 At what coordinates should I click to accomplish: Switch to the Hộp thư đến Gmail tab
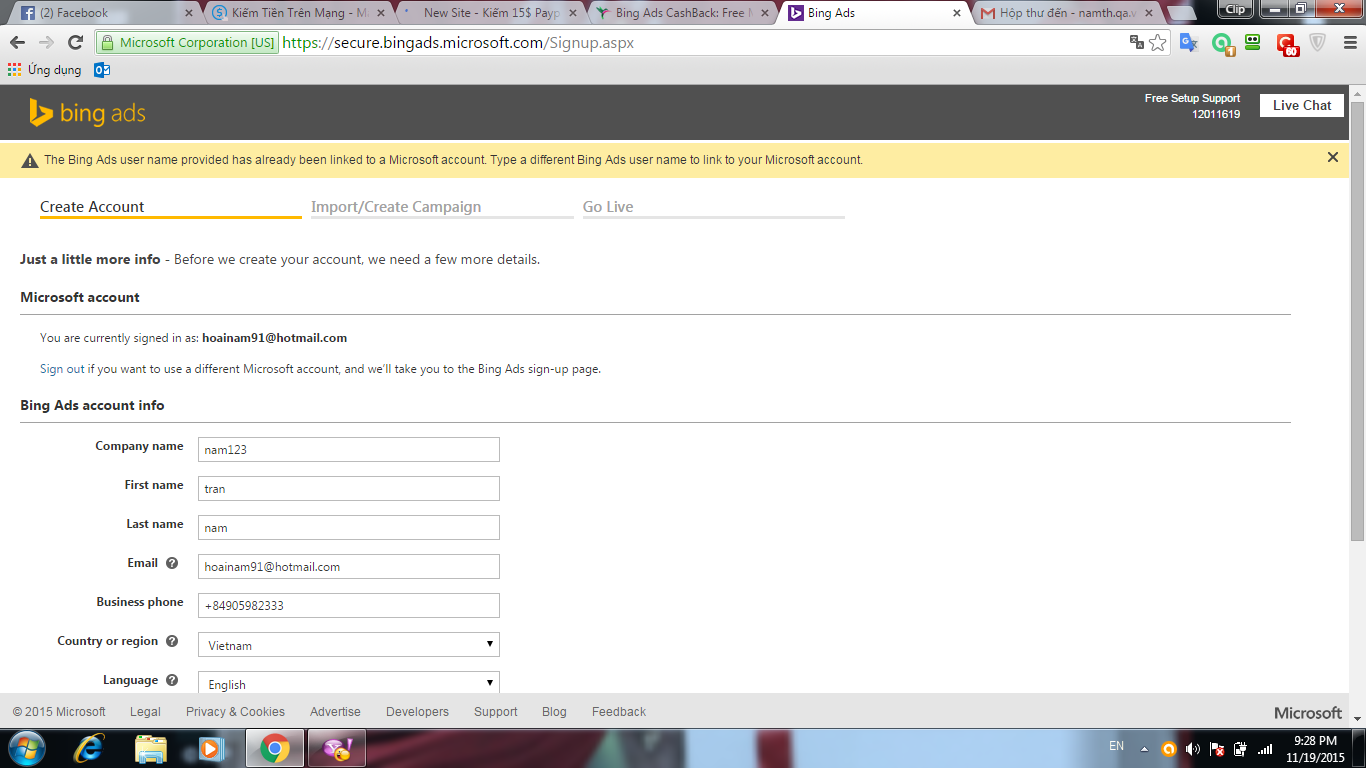1064,13
